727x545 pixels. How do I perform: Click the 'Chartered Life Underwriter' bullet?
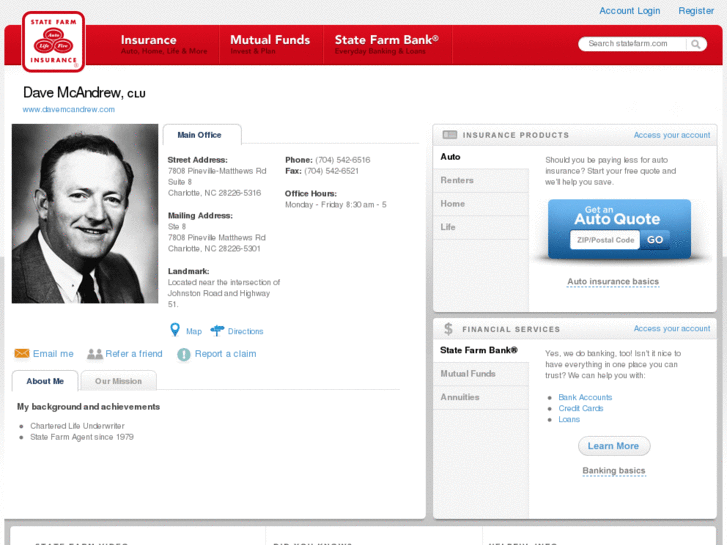point(77,426)
